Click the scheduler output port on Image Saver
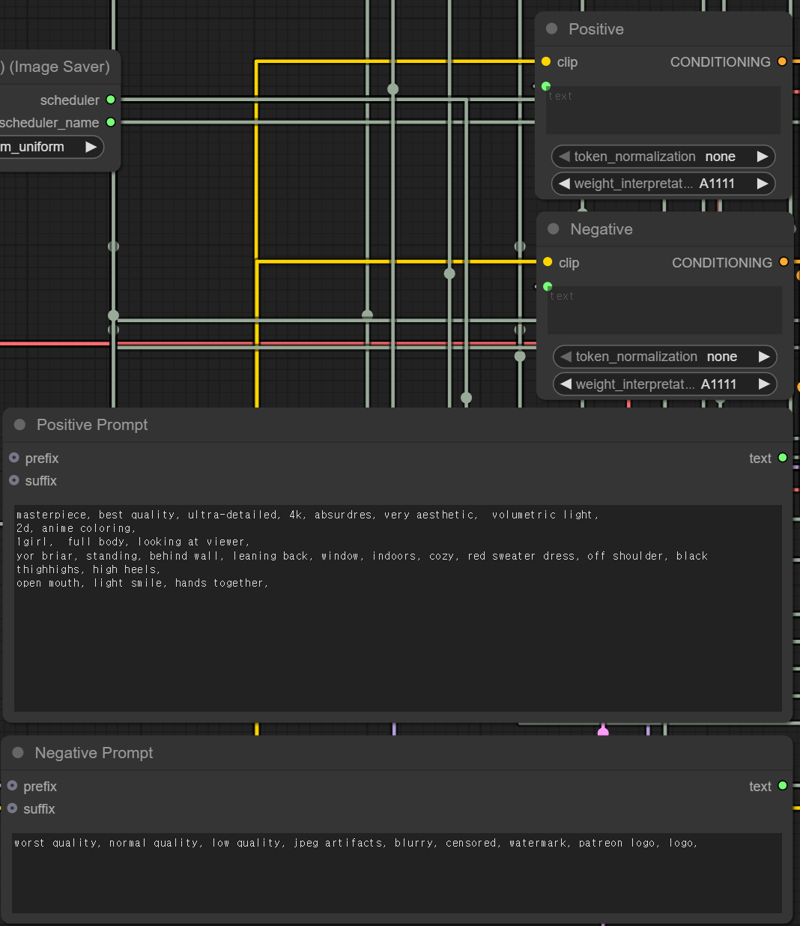 tap(110, 99)
